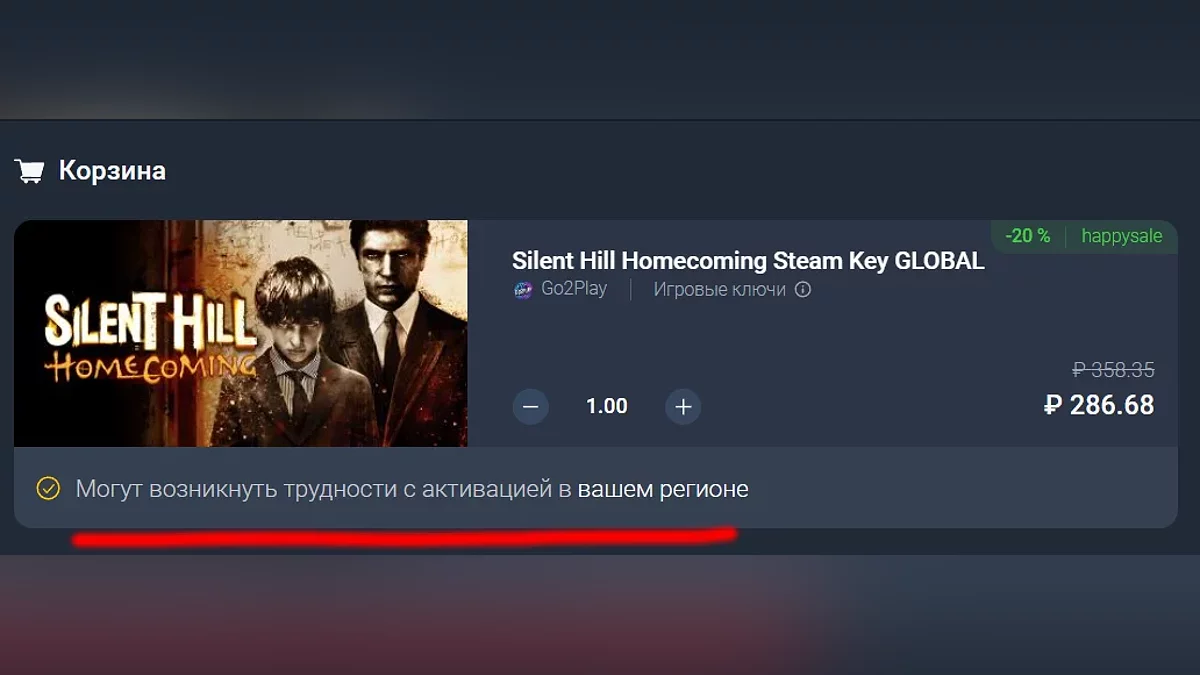Click the -20 % discount badge
Viewport: 1200px width, 675px height.
click(x=1028, y=236)
